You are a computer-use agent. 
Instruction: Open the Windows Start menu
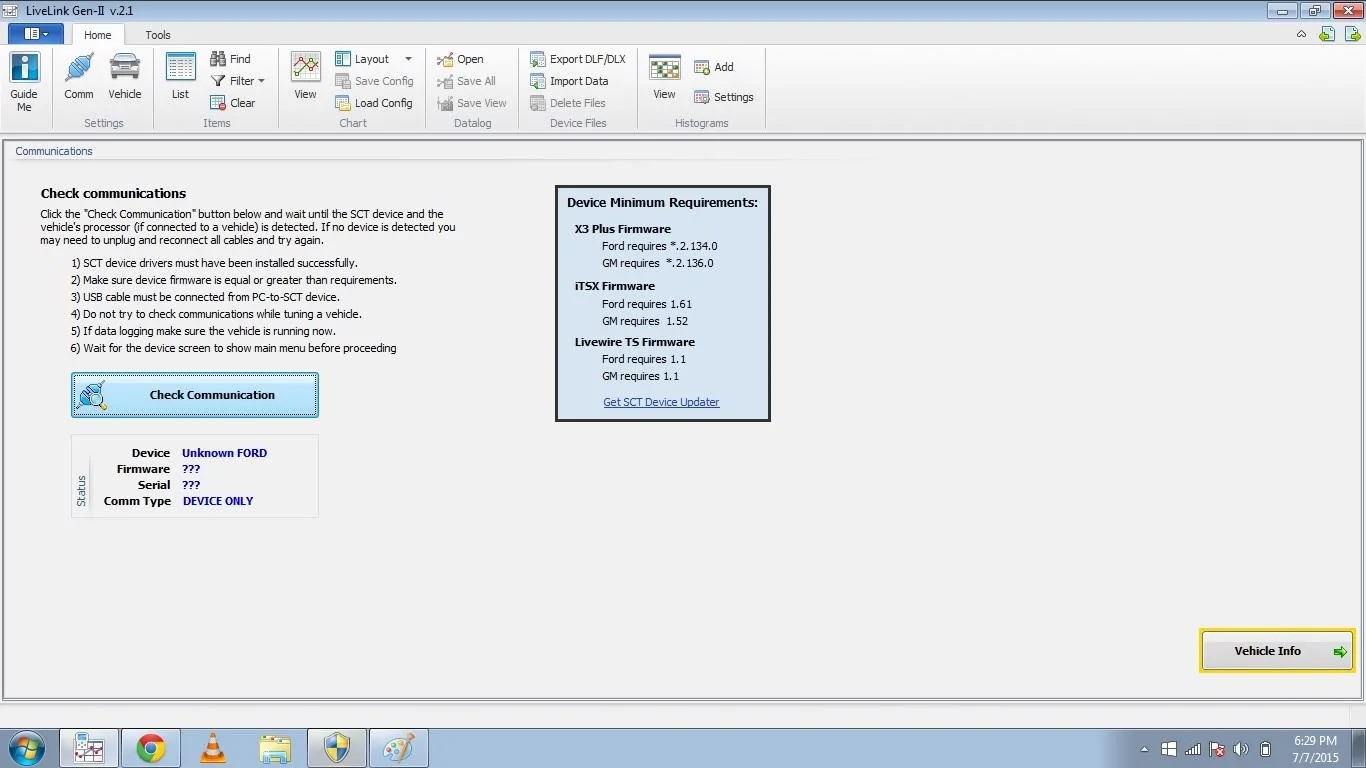tap(26, 748)
